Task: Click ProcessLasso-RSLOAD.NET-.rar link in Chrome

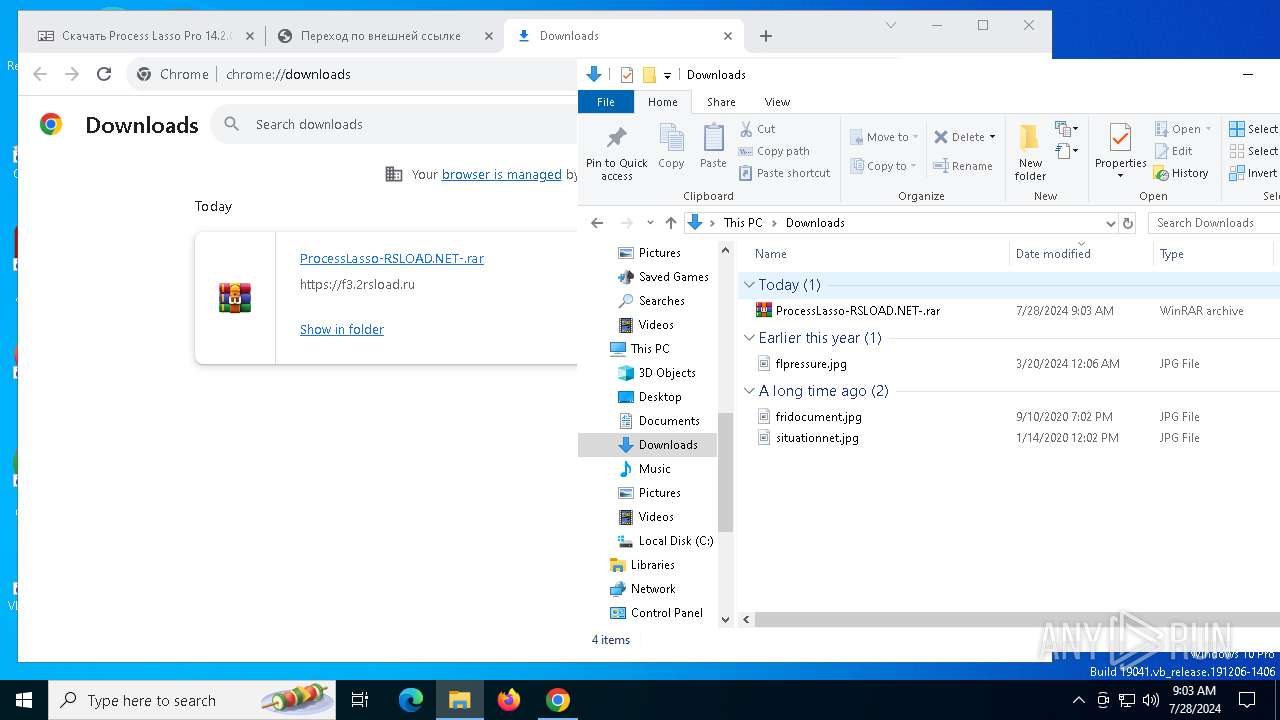Action: pyautogui.click(x=392, y=258)
